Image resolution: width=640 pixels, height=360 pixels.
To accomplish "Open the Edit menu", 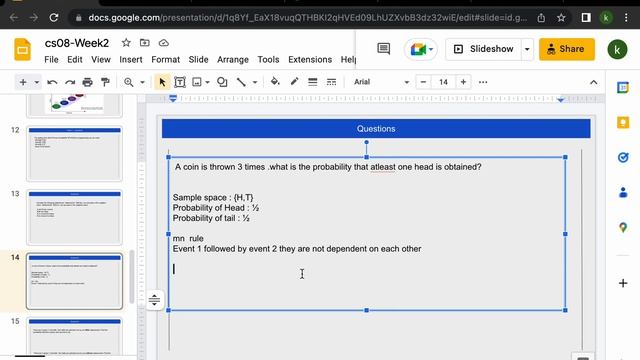I will 75,60.
